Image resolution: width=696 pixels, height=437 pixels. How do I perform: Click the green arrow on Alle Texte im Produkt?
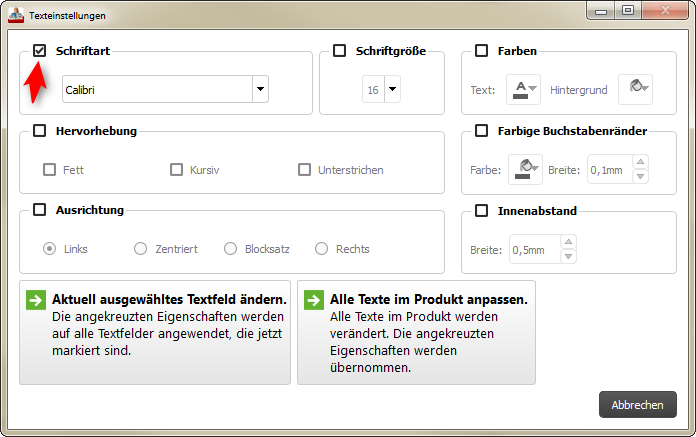(x=313, y=300)
